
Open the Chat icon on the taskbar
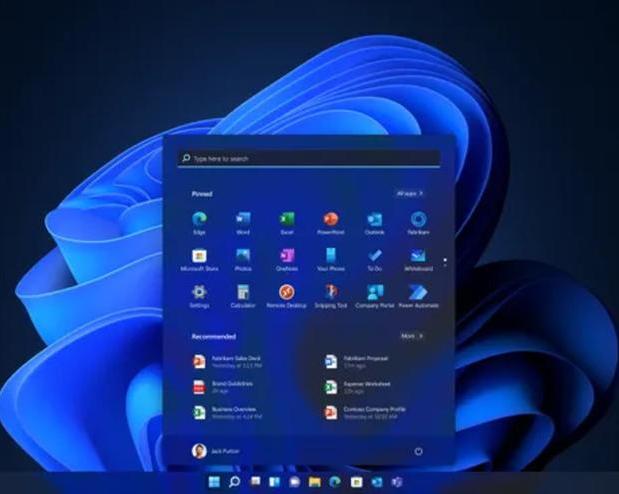[294, 482]
